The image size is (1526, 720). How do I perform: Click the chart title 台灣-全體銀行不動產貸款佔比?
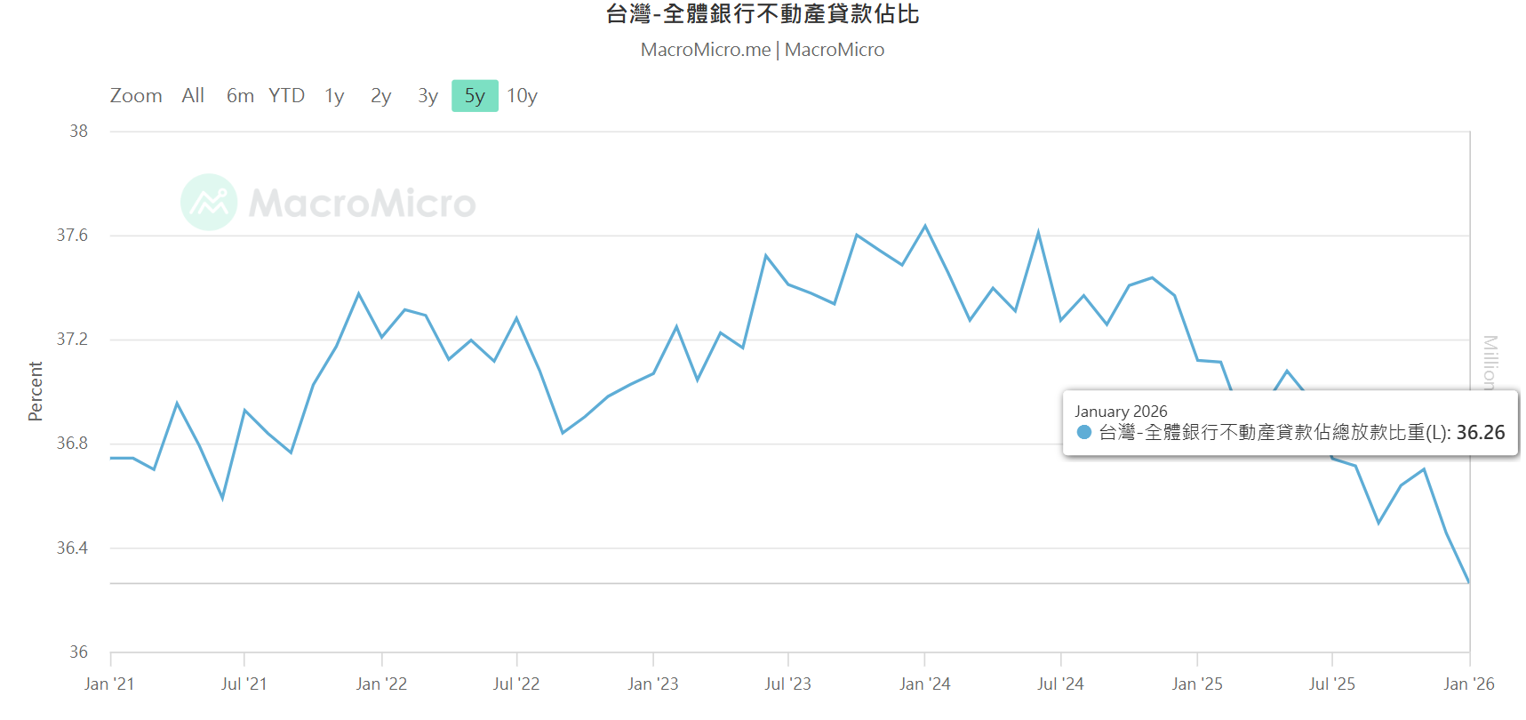click(763, 14)
